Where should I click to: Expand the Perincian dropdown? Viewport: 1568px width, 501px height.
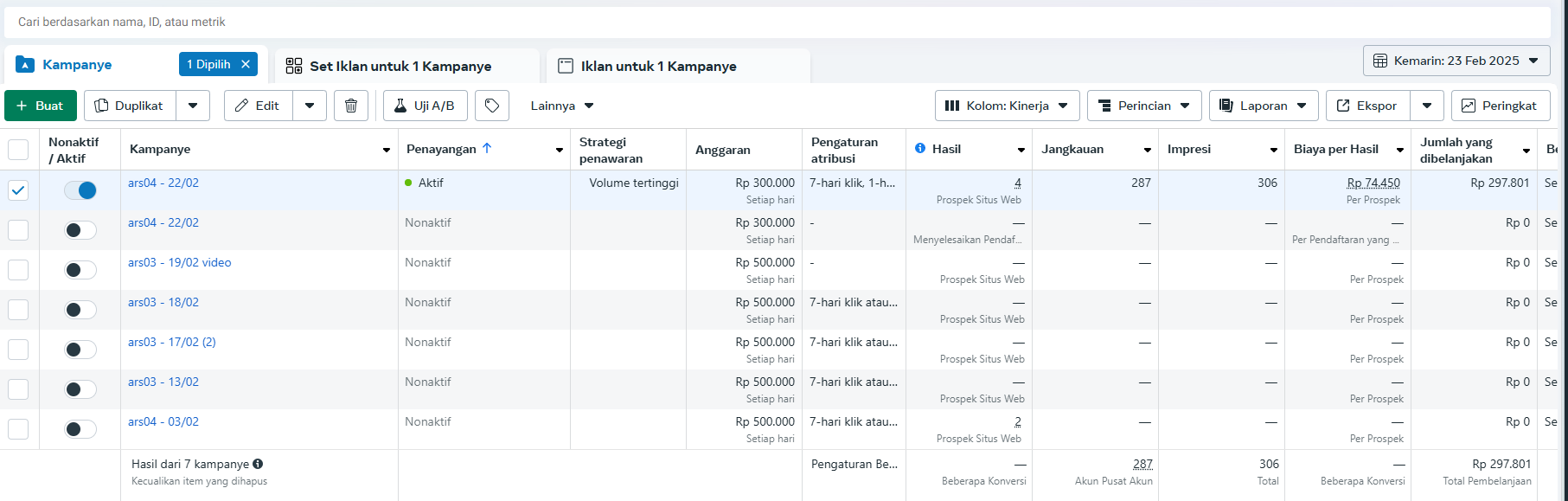(x=1143, y=106)
